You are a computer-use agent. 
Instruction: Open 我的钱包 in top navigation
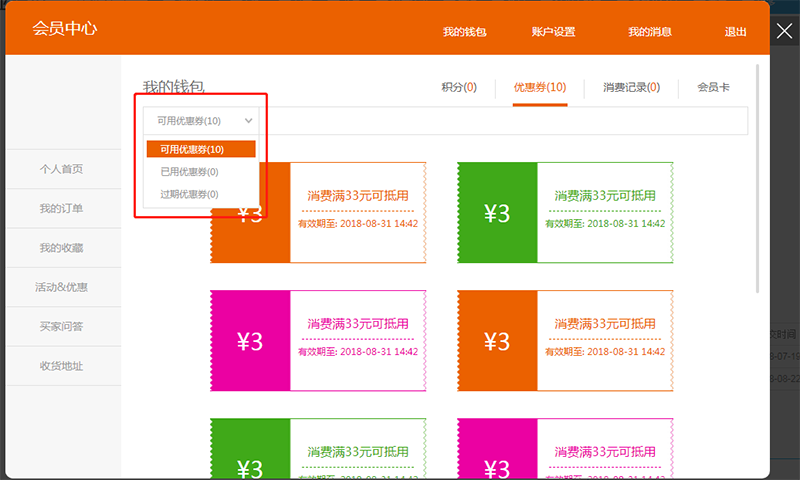(464, 32)
